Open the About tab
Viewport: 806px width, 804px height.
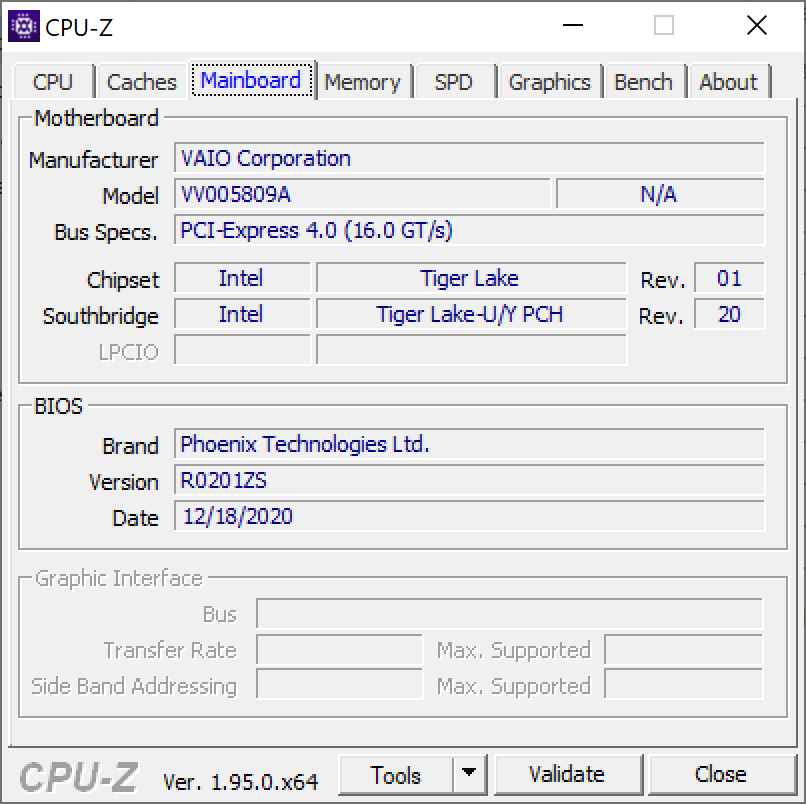pyautogui.click(x=729, y=82)
